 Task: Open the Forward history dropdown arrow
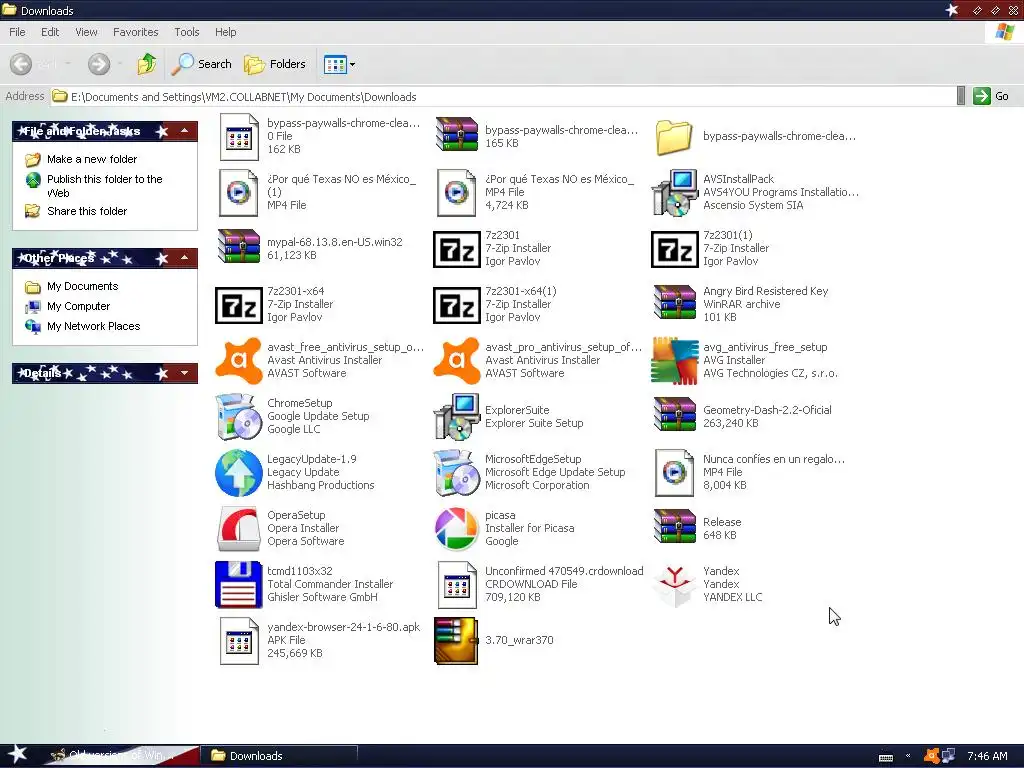coord(120,64)
